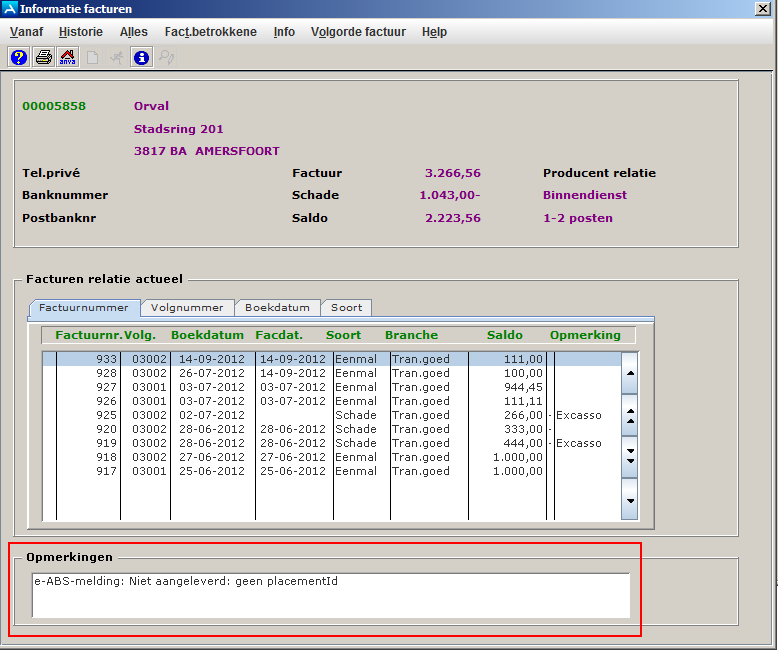Click the greyed-out person search icon

(x=166, y=58)
